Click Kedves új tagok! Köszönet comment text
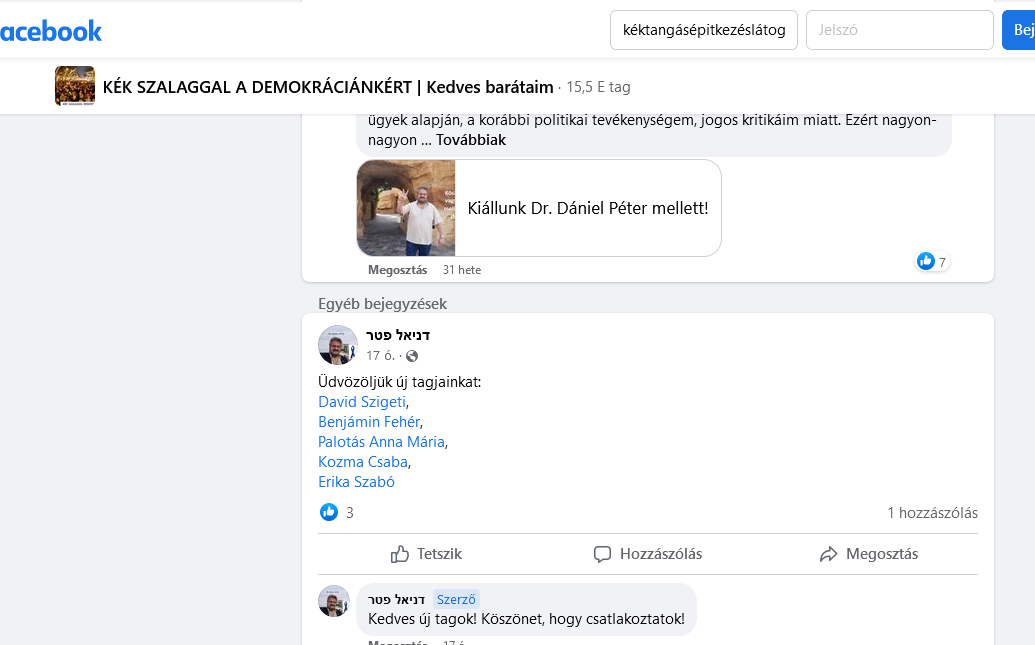 tap(526, 619)
